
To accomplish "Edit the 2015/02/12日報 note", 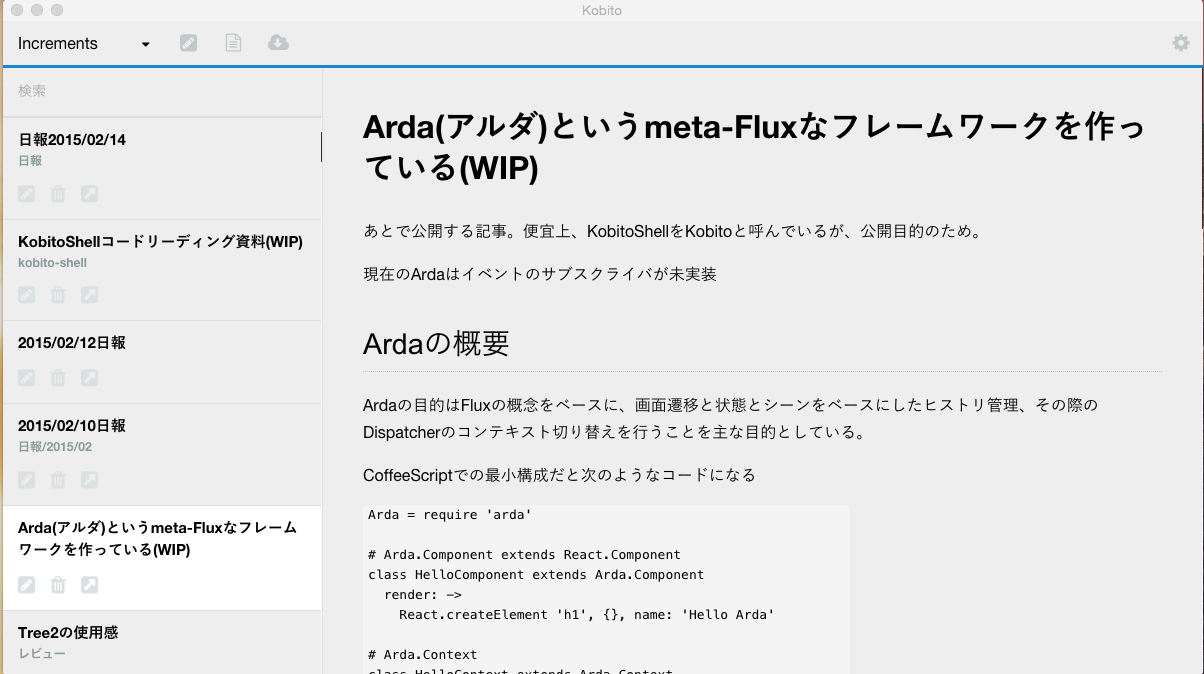I will [27, 378].
